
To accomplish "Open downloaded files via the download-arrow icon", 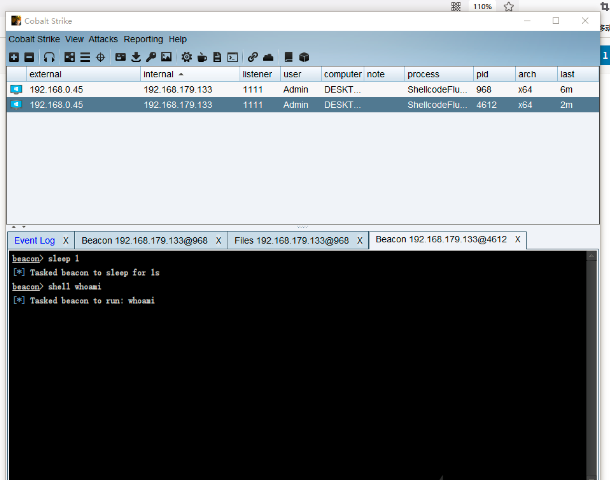I will tap(136, 57).
